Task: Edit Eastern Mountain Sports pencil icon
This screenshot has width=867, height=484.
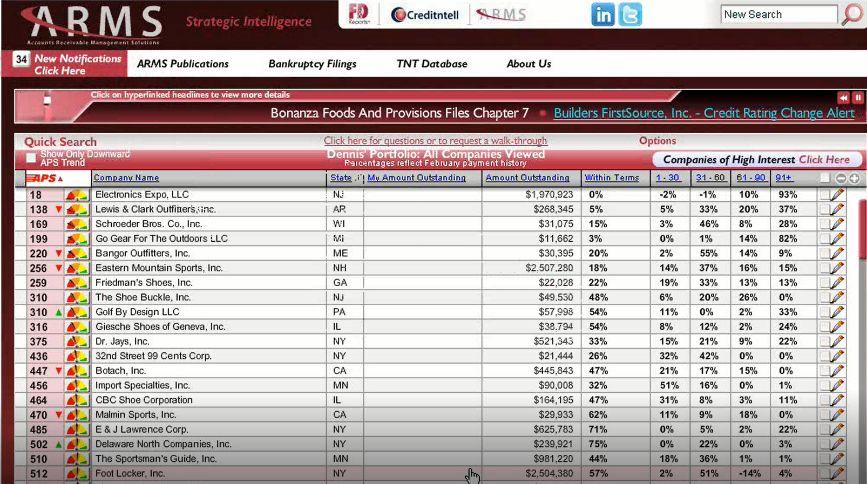Action: pos(838,268)
